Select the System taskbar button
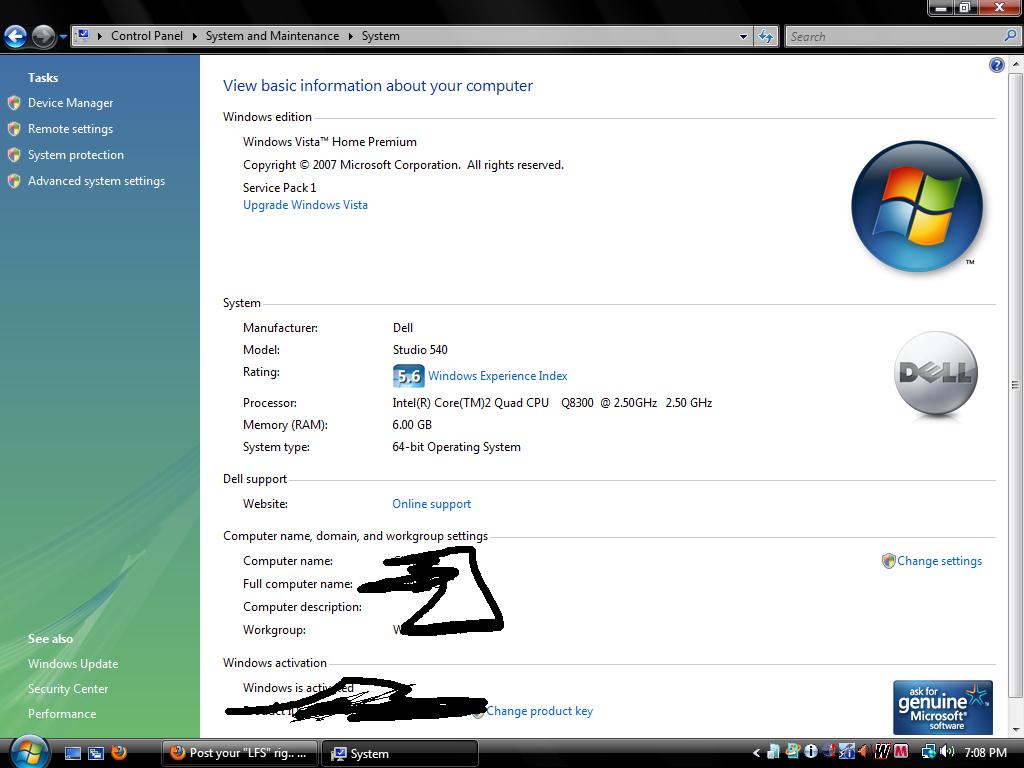1024x768 pixels. point(400,753)
